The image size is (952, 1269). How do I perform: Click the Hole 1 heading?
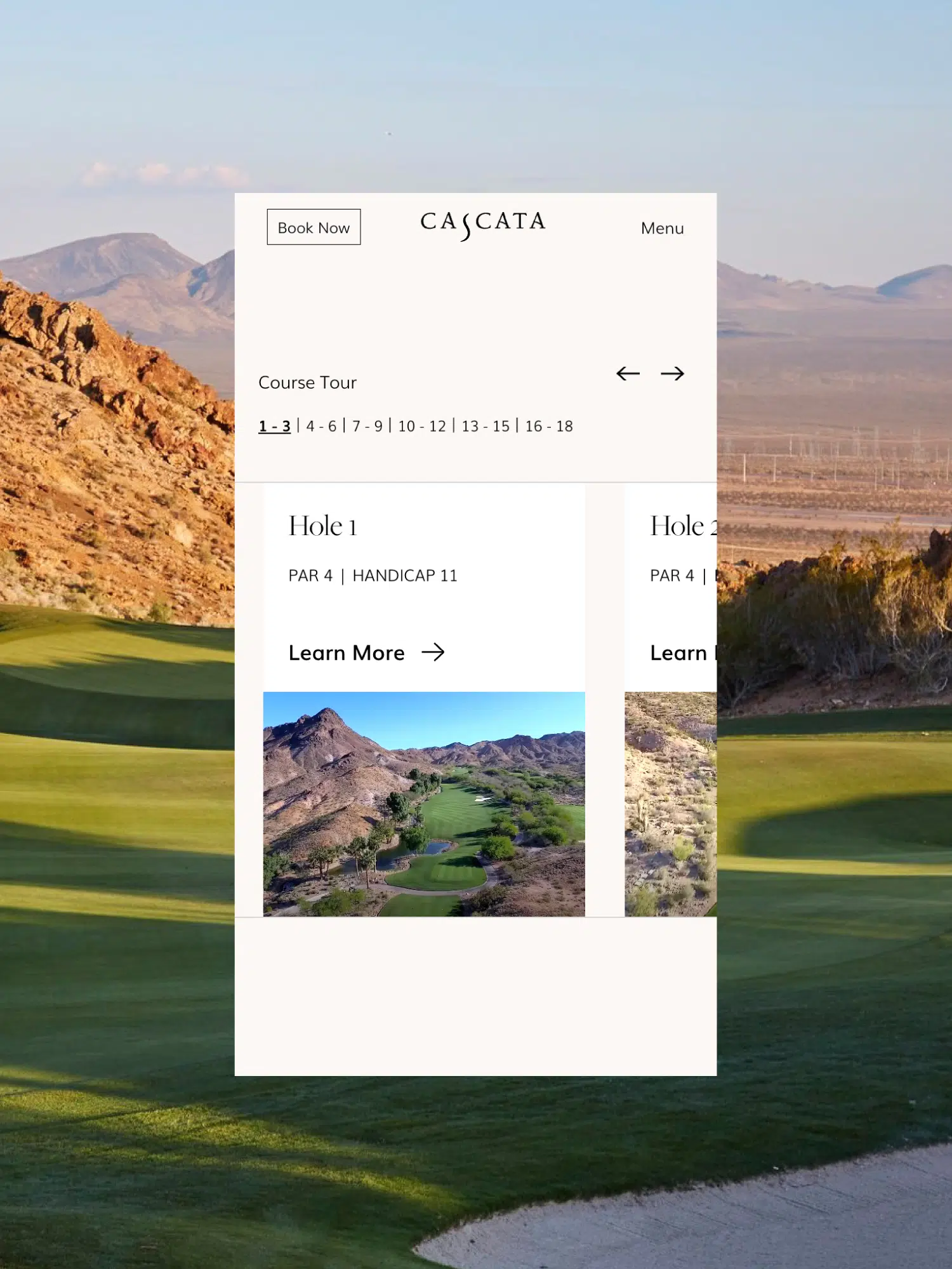(x=322, y=526)
